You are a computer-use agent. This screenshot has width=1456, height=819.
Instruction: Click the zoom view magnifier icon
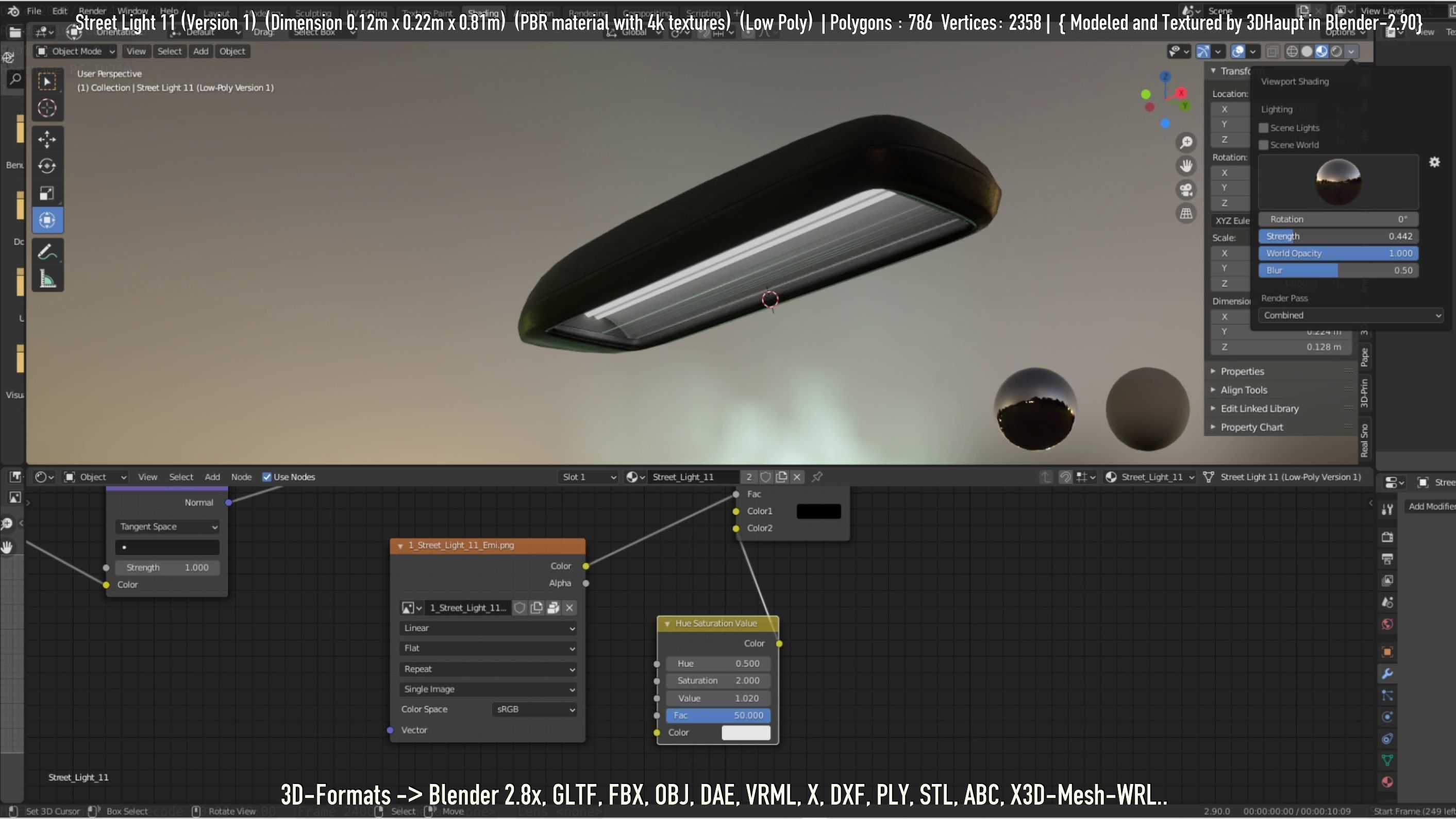tap(1186, 142)
